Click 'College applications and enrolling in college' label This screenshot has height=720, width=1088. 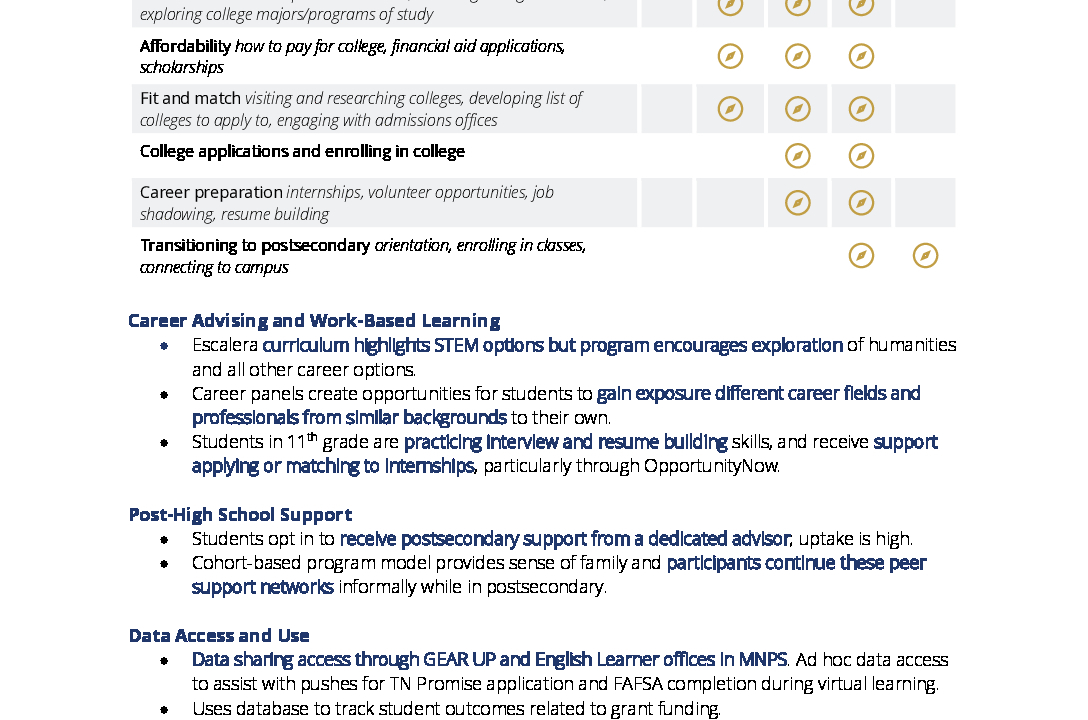click(303, 152)
